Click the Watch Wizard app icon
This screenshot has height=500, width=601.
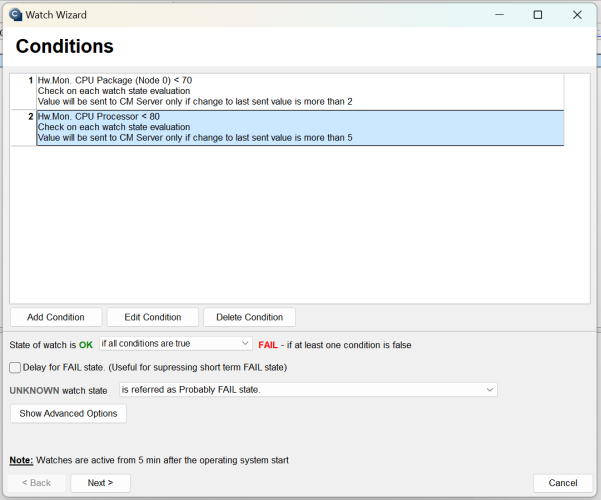pyautogui.click(x=16, y=15)
